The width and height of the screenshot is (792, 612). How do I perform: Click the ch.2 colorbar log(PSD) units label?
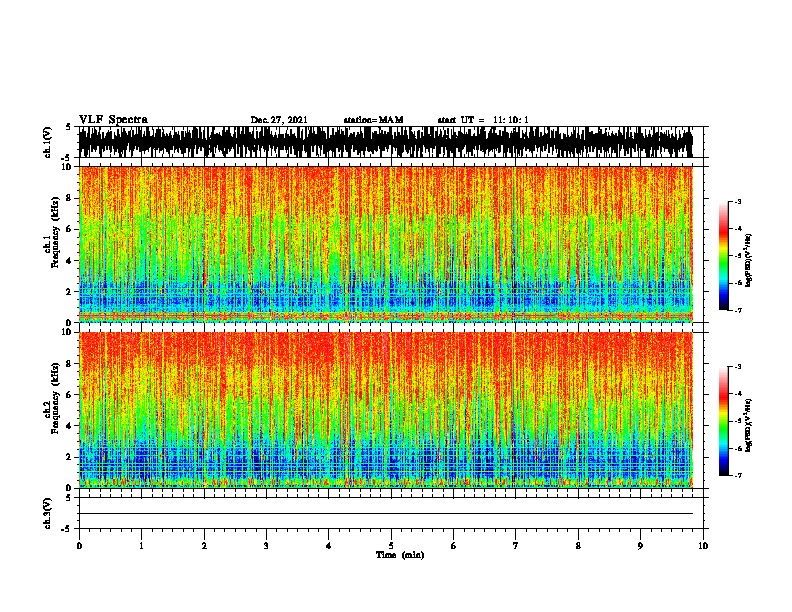(x=749, y=425)
